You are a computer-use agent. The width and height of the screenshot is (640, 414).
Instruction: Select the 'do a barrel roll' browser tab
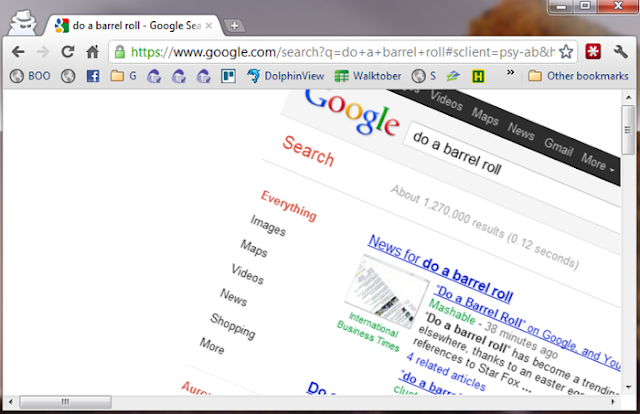(x=133, y=26)
